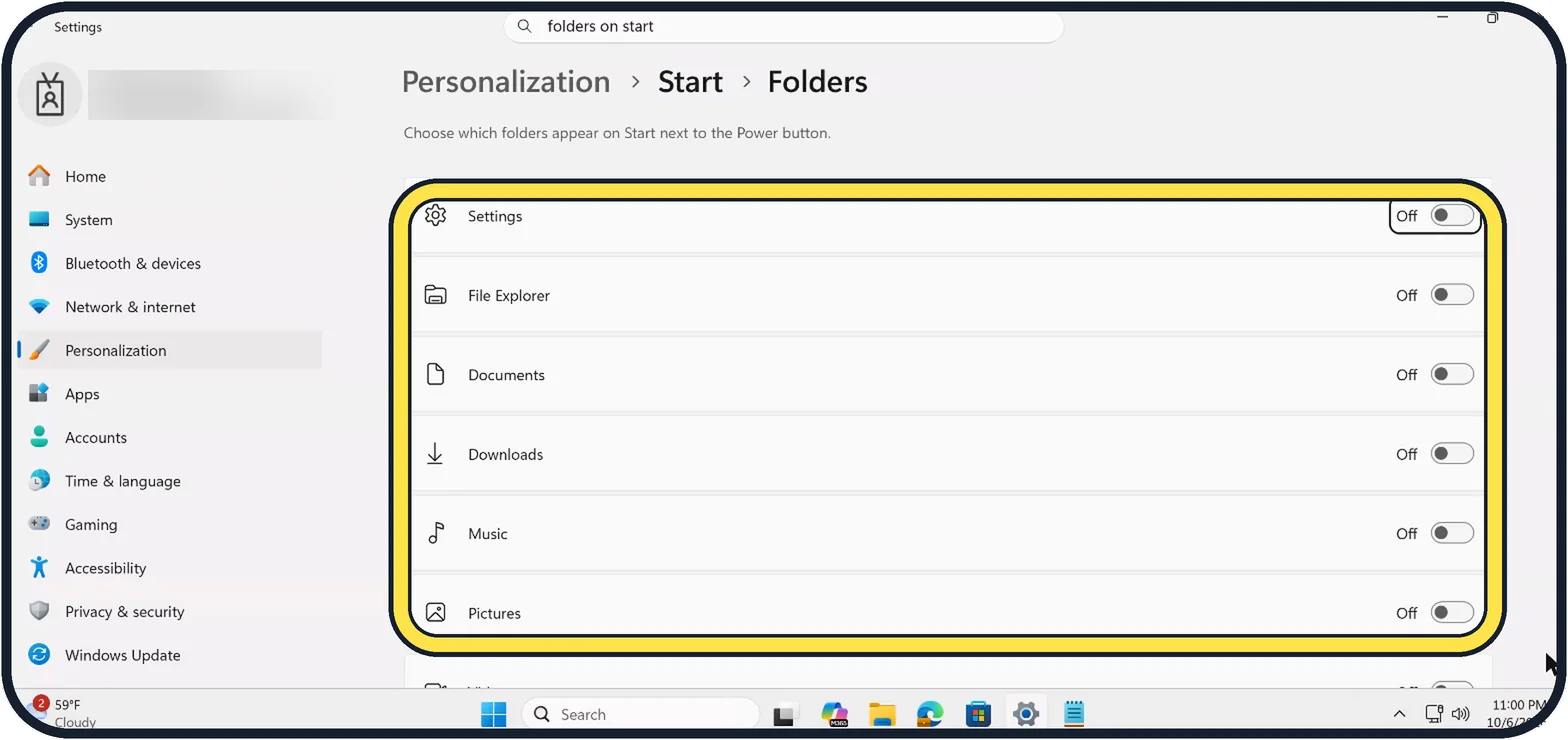This screenshot has height=740, width=1568.
Task: Open Accounts settings
Action: tap(170, 437)
